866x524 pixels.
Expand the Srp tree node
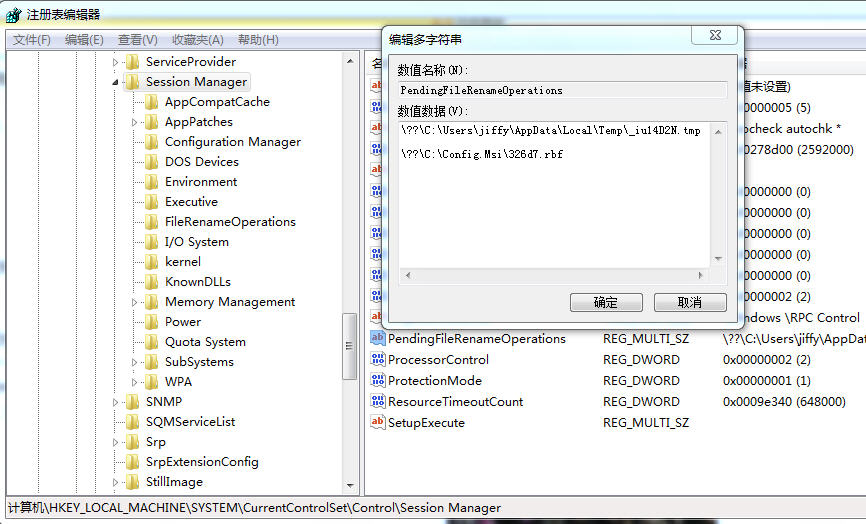tap(115, 442)
